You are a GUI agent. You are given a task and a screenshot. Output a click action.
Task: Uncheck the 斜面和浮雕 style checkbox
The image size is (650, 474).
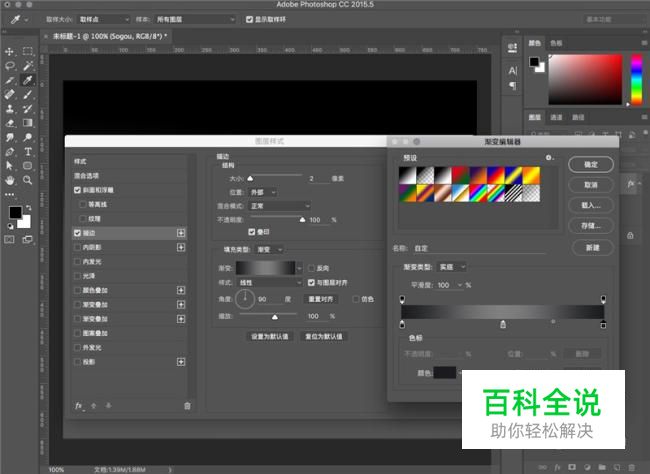click(78, 190)
